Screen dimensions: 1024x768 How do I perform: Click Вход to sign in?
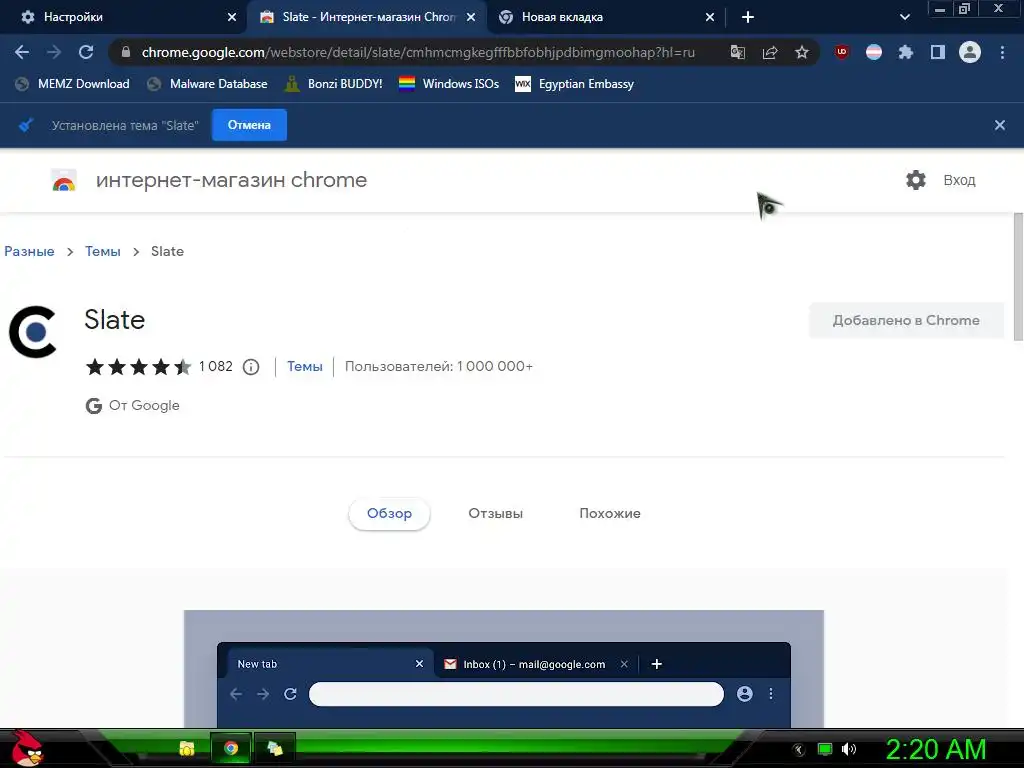(959, 180)
